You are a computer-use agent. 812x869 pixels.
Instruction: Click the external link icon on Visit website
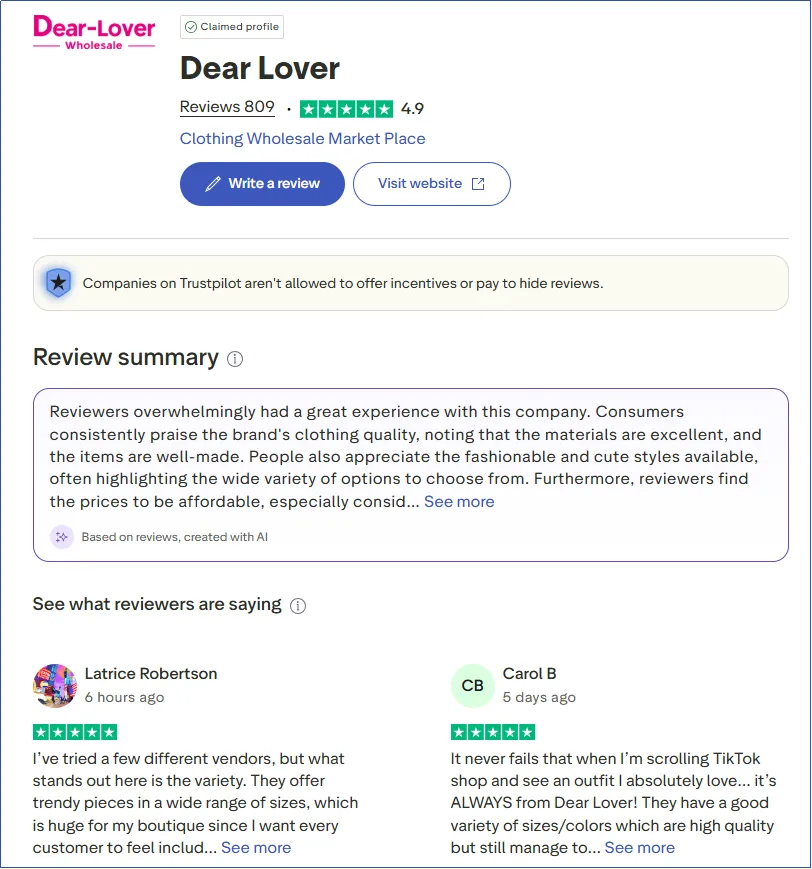tap(482, 184)
